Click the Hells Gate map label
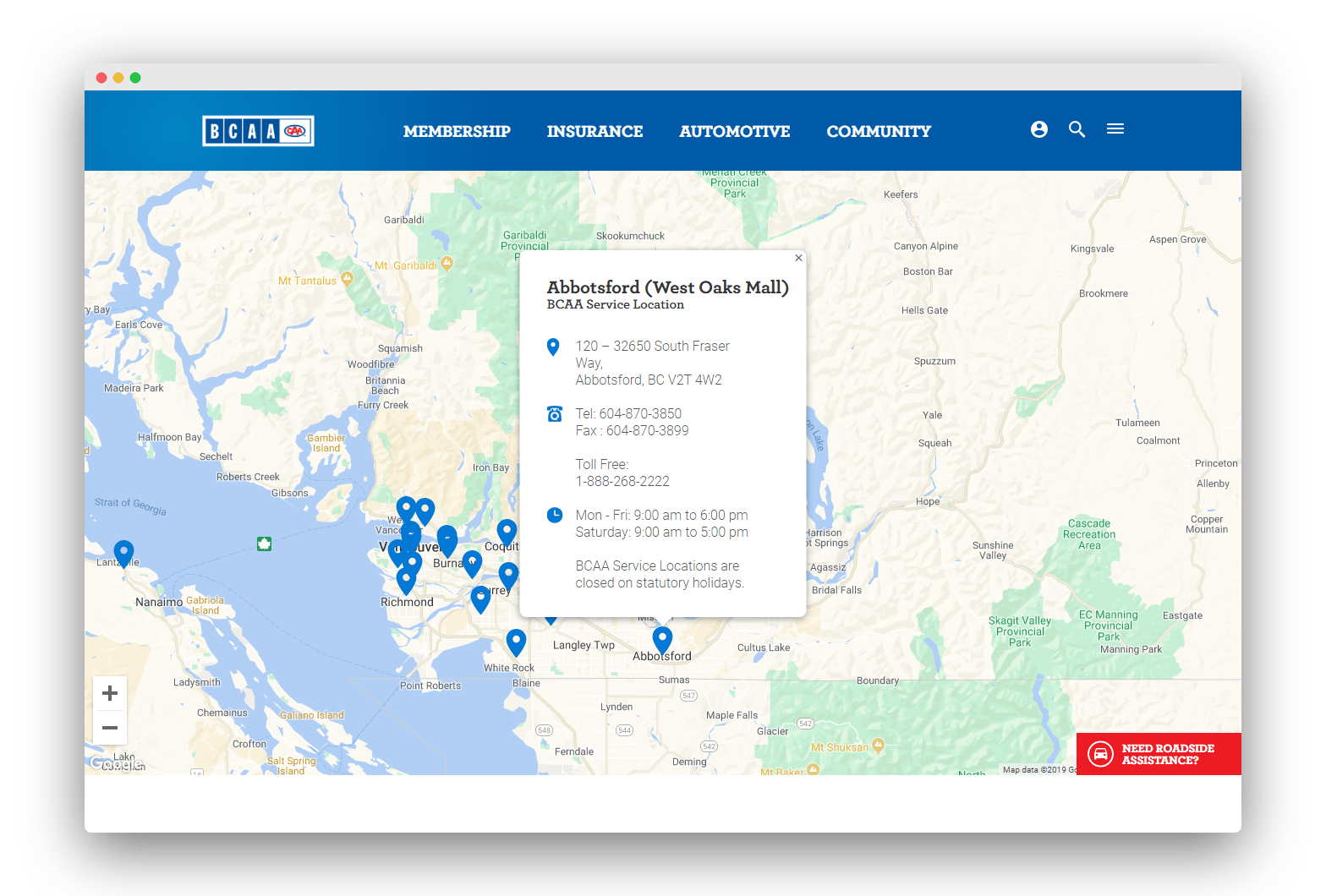Image resolution: width=1326 pixels, height=896 pixels. coord(924,310)
